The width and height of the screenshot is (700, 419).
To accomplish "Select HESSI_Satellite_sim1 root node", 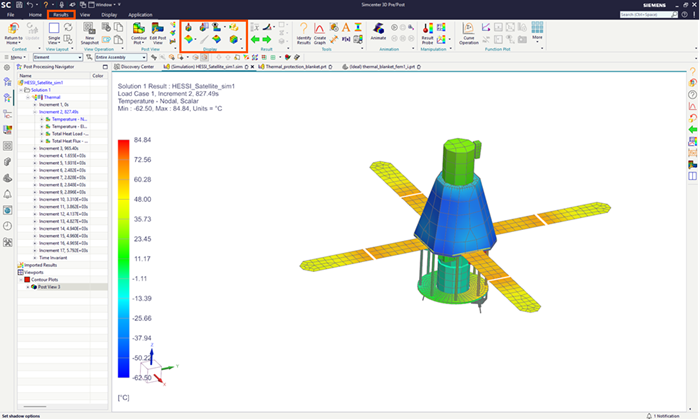I will tap(43, 83).
